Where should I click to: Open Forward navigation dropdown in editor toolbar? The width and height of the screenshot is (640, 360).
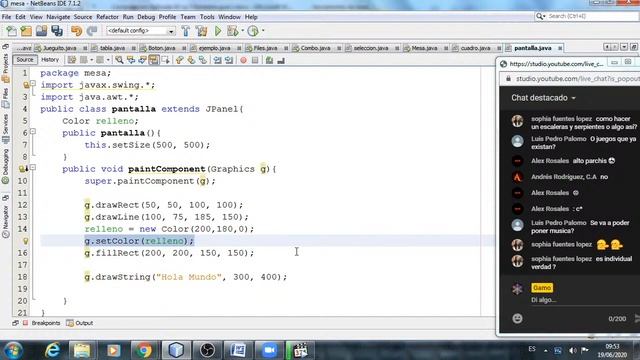pyautogui.click(x=108, y=60)
